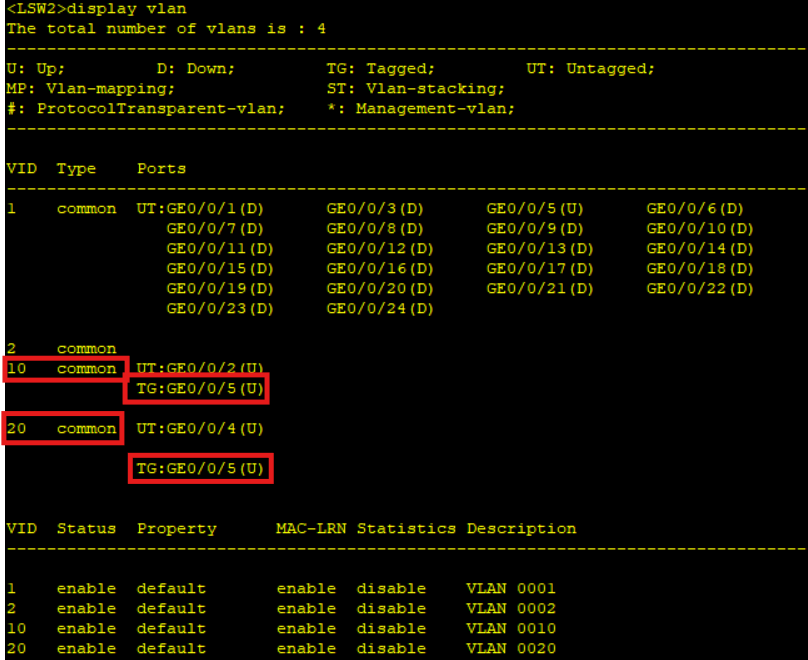Click the "UT: Untagged;" legend entry

[591, 69]
